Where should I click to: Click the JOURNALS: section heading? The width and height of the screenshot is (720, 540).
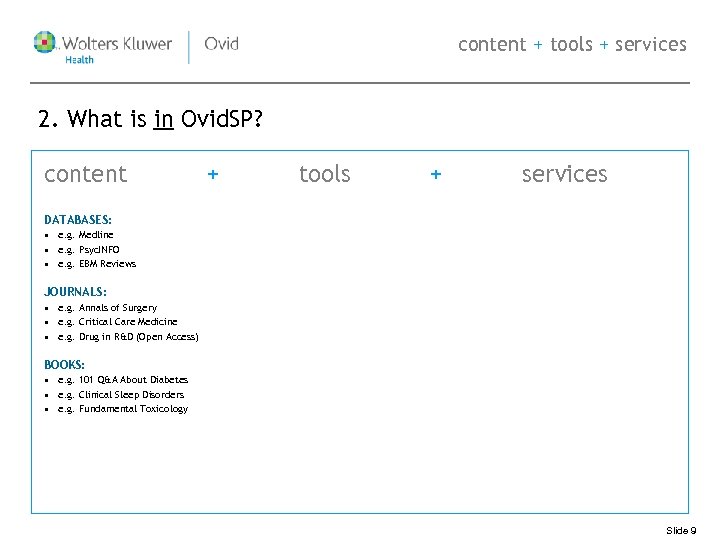[x=75, y=292]
